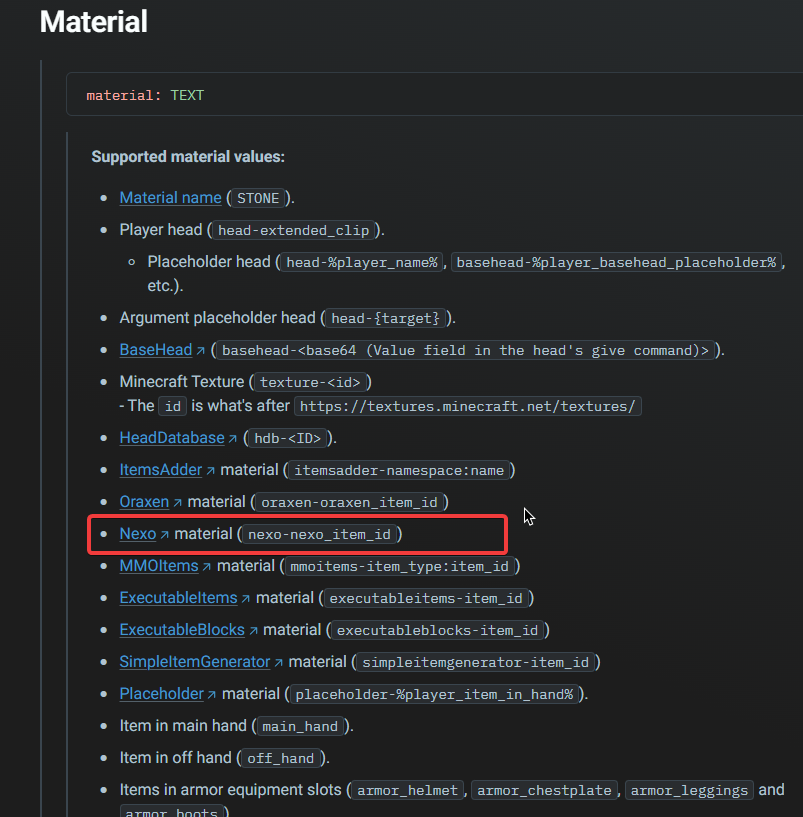
Task: Open the HeadDatabase link
Action: point(172,438)
